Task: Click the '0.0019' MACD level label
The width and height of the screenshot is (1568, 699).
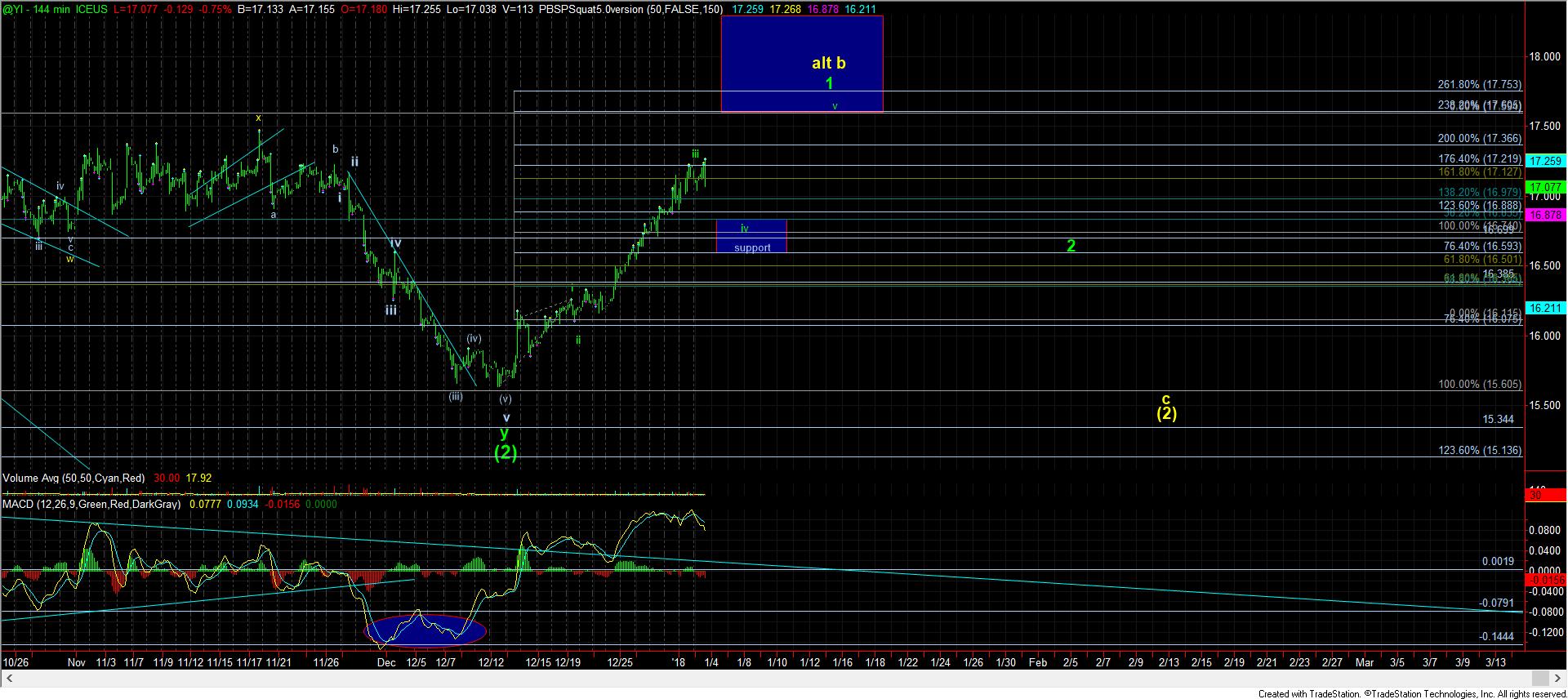Action: (1498, 562)
